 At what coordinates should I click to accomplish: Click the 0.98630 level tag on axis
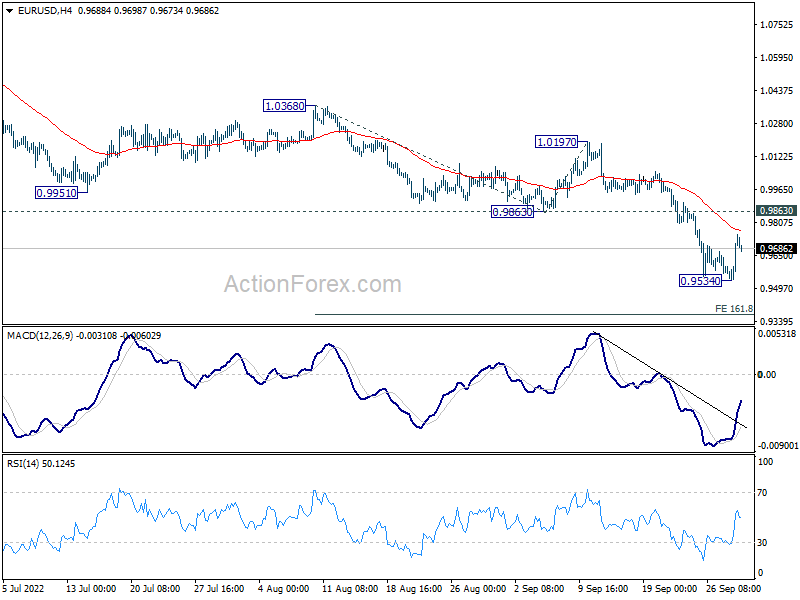(x=777, y=211)
